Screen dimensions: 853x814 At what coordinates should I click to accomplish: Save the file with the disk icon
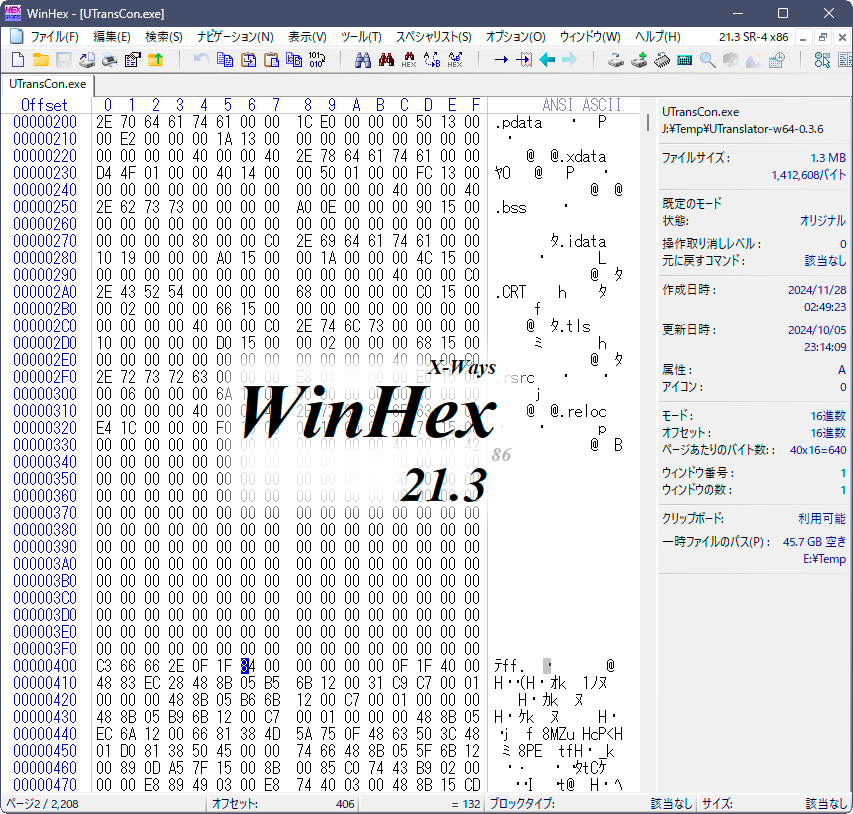pyautogui.click(x=63, y=61)
